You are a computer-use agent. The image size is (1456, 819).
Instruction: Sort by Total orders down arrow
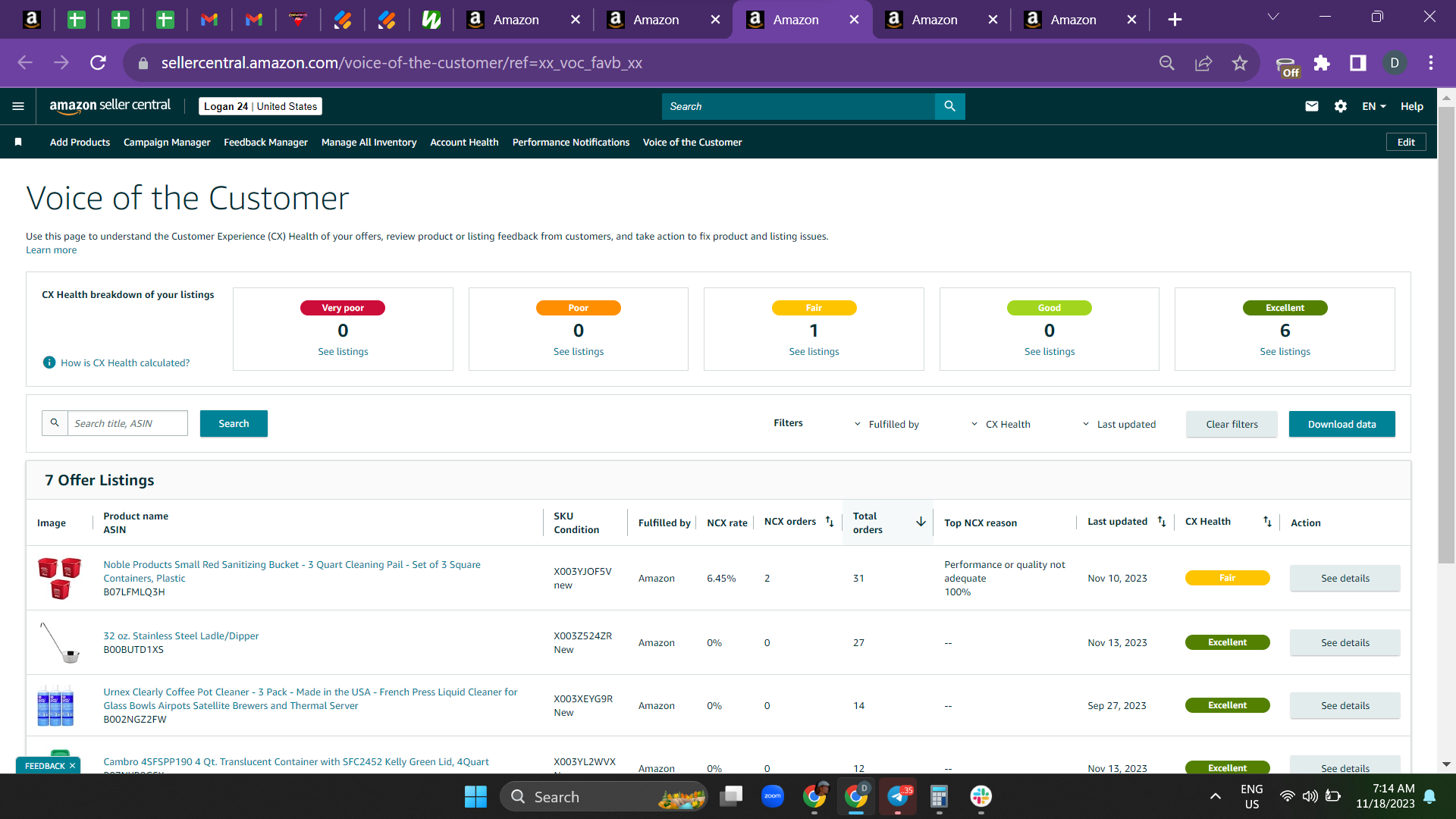pos(921,522)
